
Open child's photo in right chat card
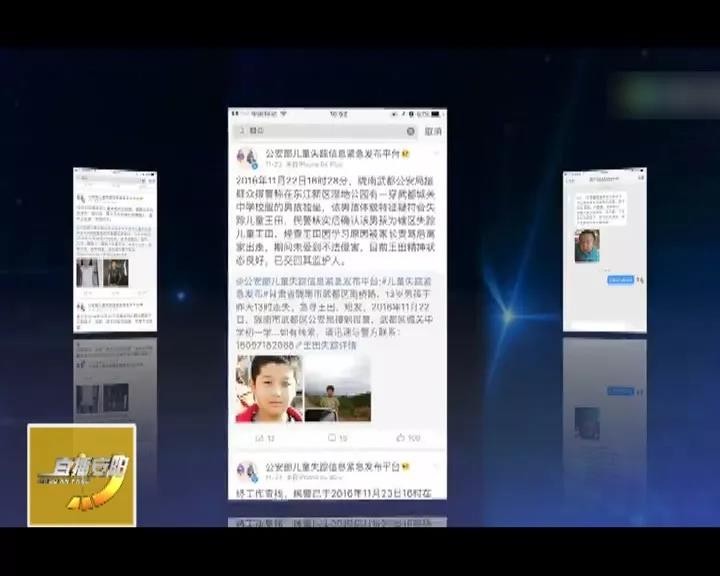pyautogui.click(x=587, y=246)
